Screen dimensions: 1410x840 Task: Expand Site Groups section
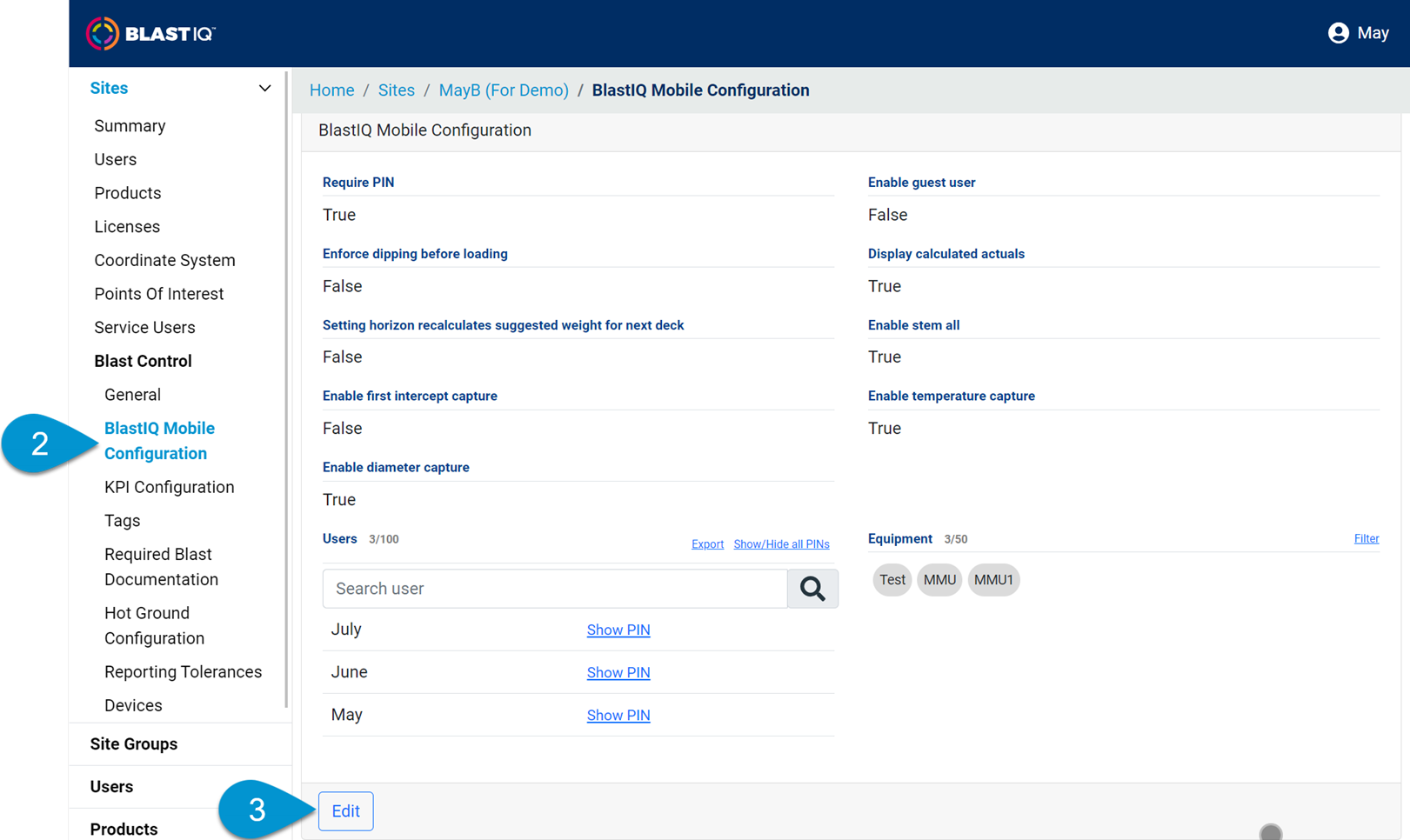(x=134, y=744)
